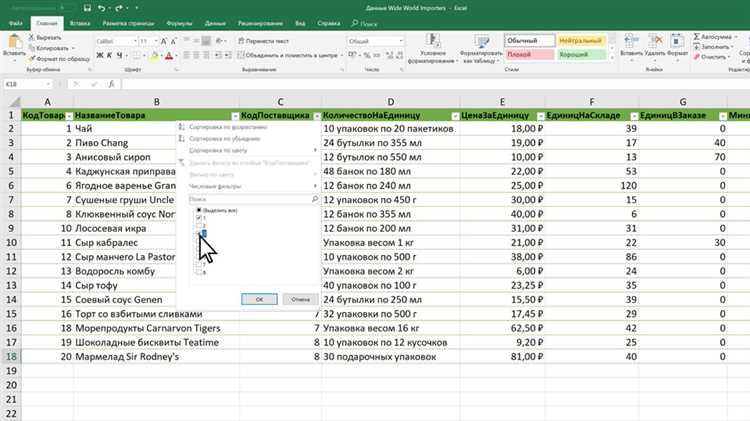Toggle underline Ч formatting
750x421 pixels.
pyautogui.click(x=120, y=55)
